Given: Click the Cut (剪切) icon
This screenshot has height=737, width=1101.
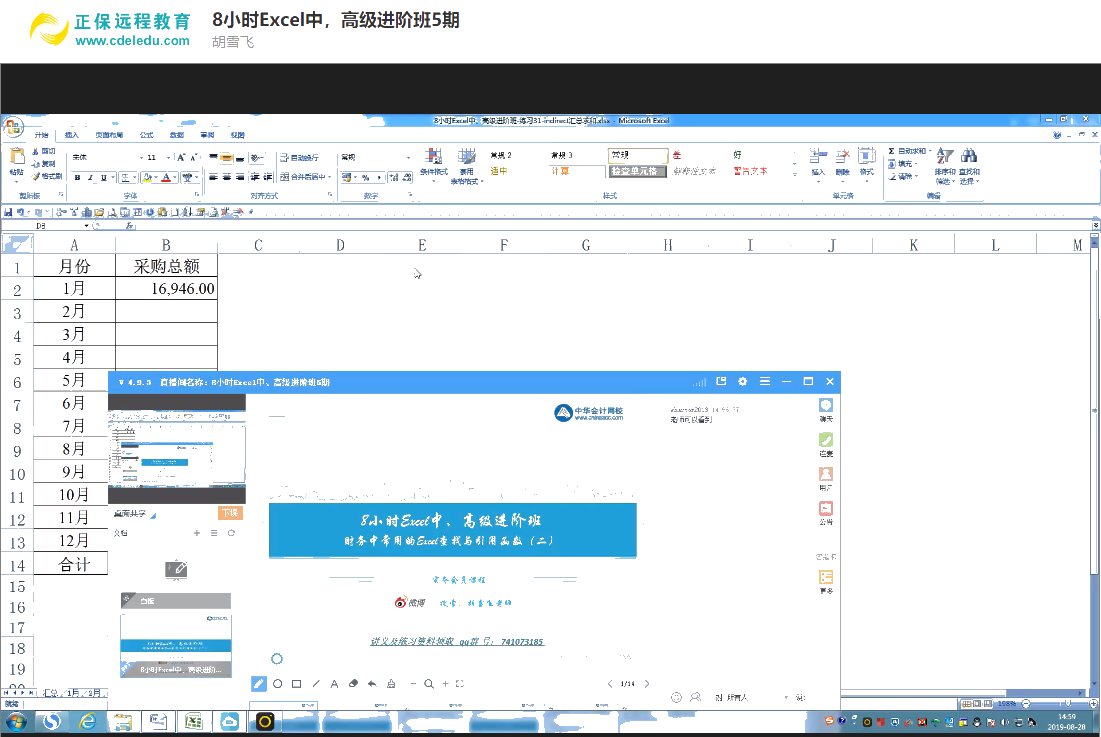Looking at the screenshot, I should click(44, 151).
